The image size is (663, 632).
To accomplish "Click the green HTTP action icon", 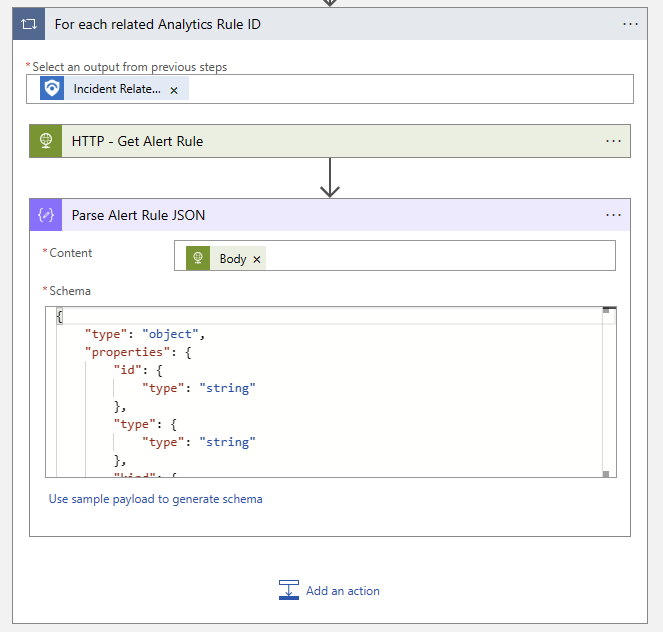I will (x=46, y=141).
